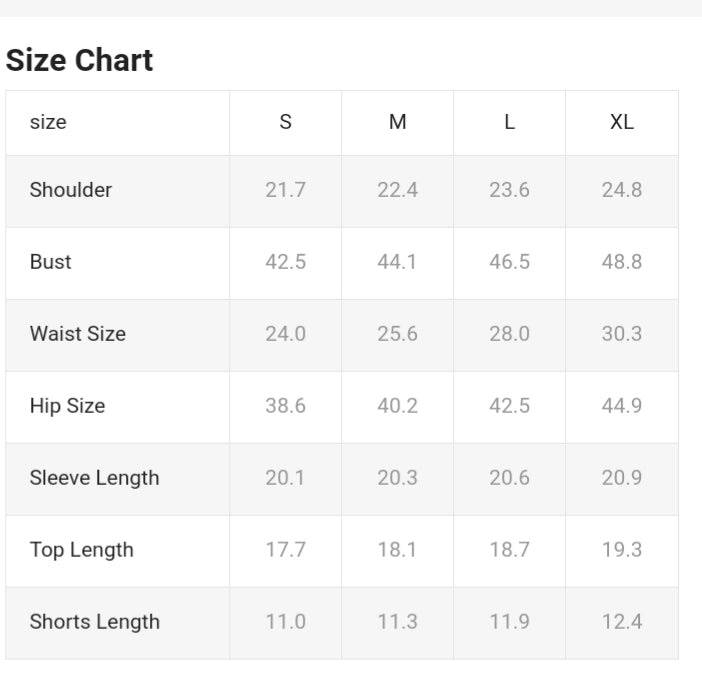
Task: Click the Waist value 28.0 for L
Action: click(x=510, y=334)
